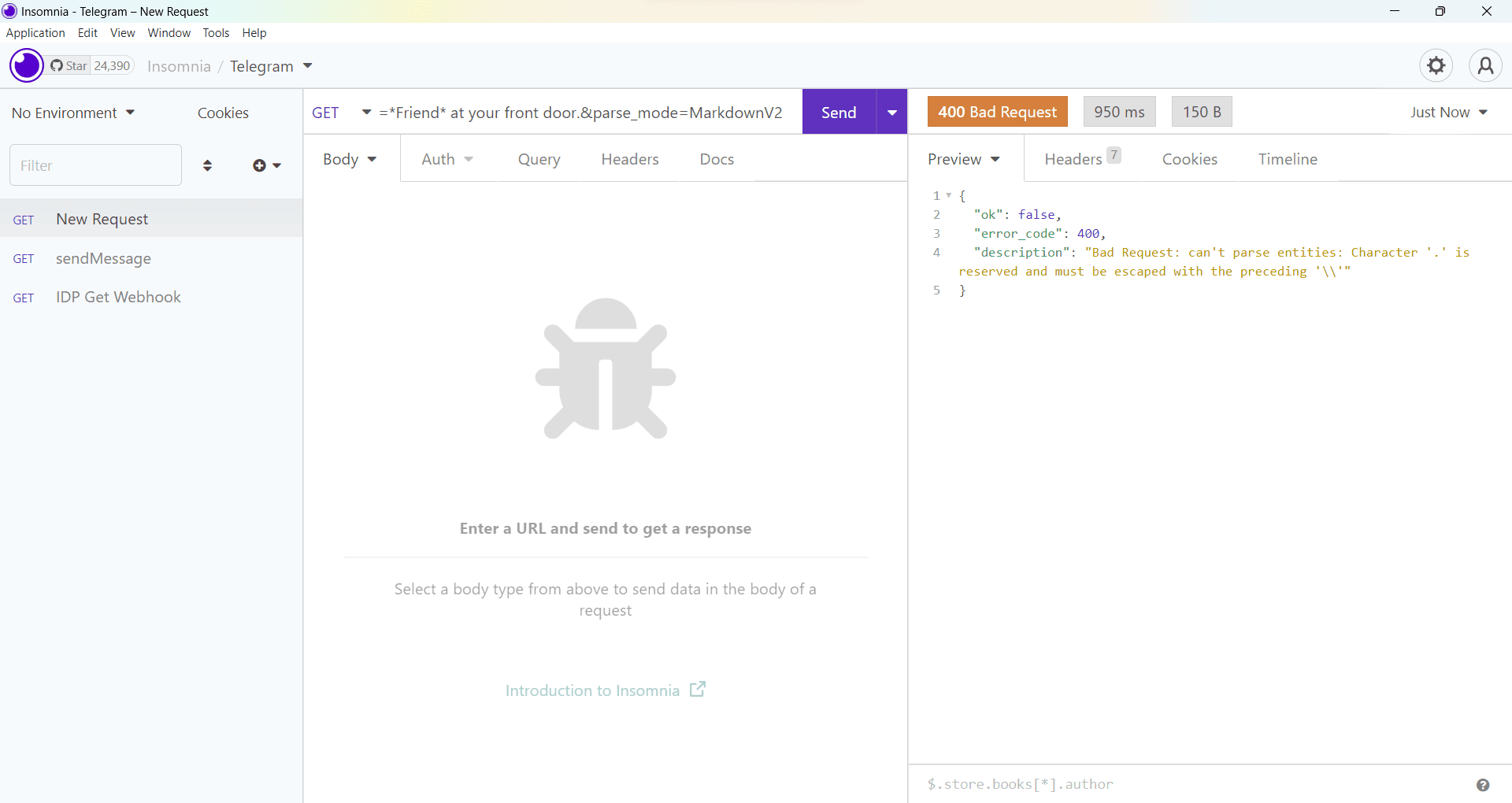Click the JSONPath response filter field
The image size is (1512, 803).
(1194, 784)
